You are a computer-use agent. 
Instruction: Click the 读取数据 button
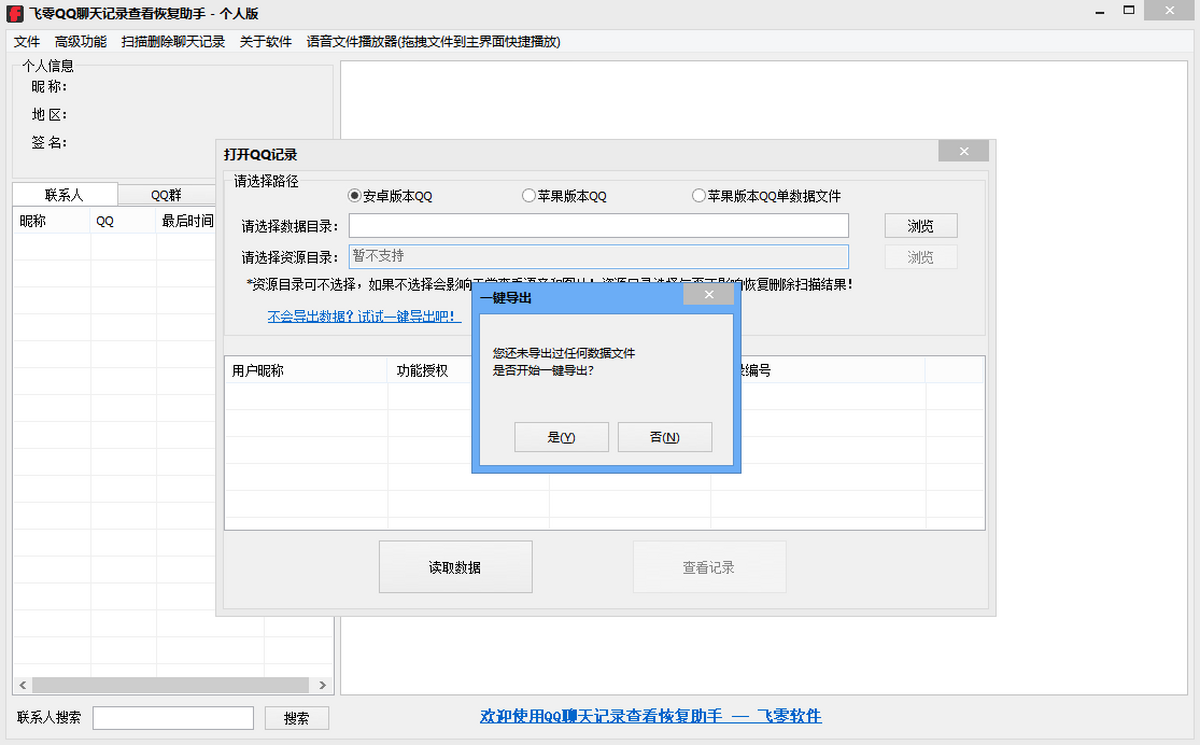point(455,567)
